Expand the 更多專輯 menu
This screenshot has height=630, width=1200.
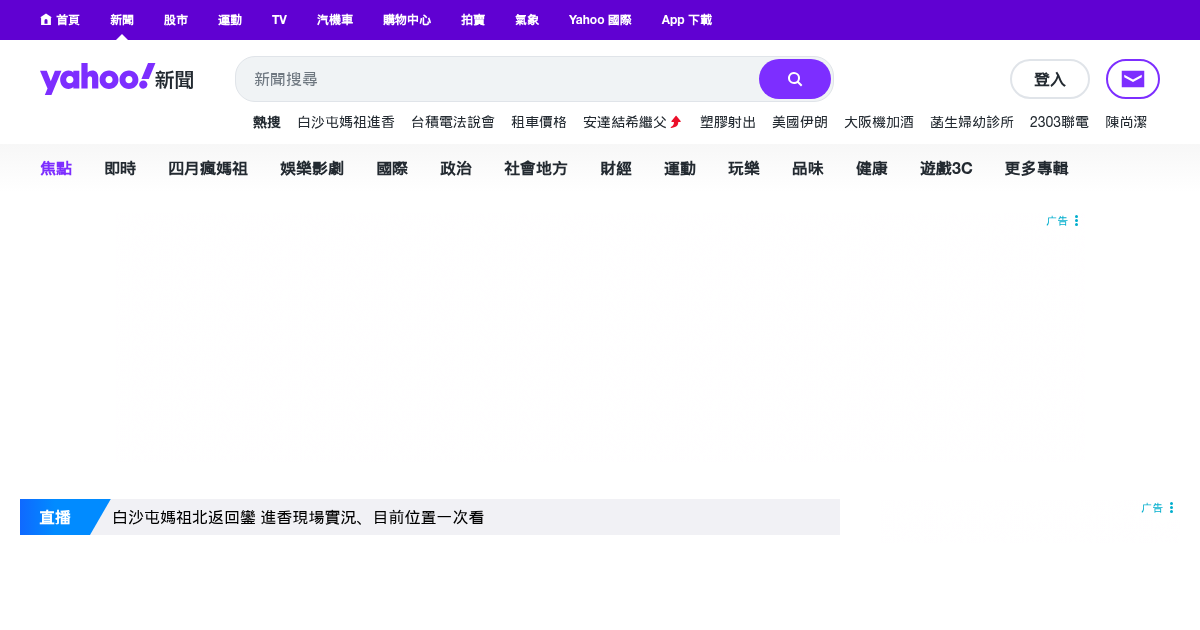(x=1036, y=168)
